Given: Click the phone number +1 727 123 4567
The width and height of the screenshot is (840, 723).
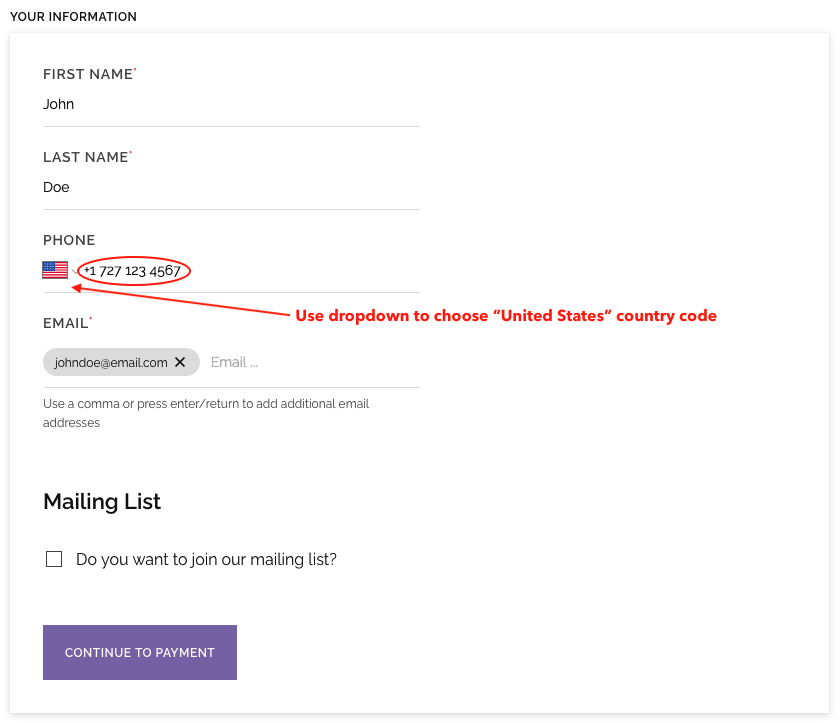Looking at the screenshot, I should coord(133,270).
